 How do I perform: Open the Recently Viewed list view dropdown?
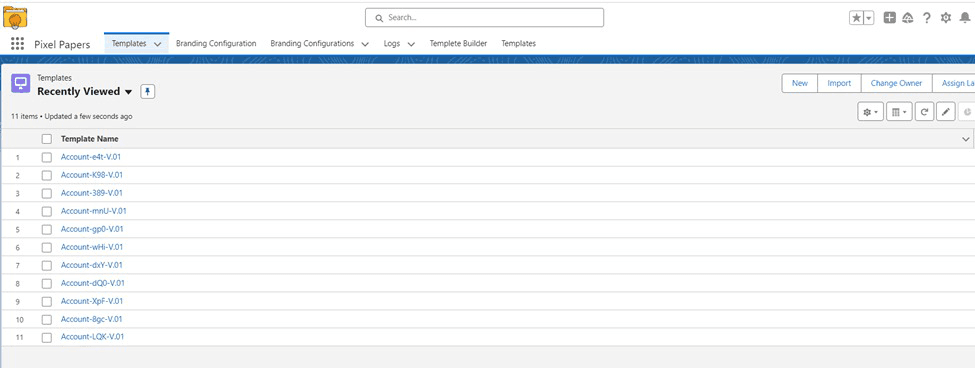129,92
